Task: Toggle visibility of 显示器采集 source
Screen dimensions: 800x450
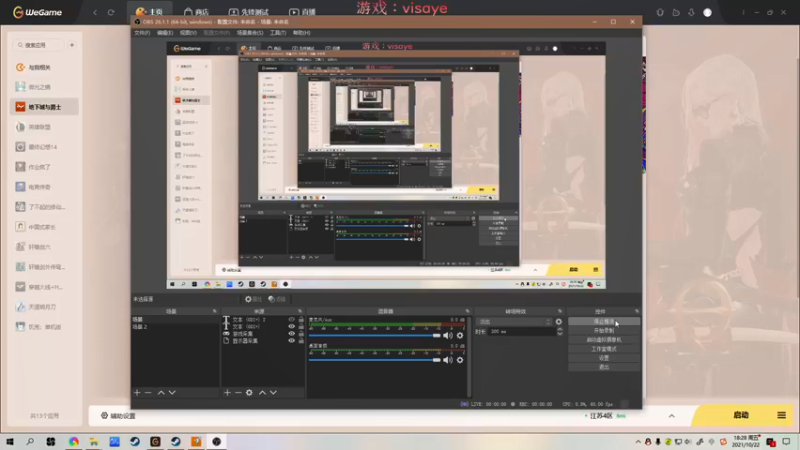Action: pyautogui.click(x=291, y=341)
